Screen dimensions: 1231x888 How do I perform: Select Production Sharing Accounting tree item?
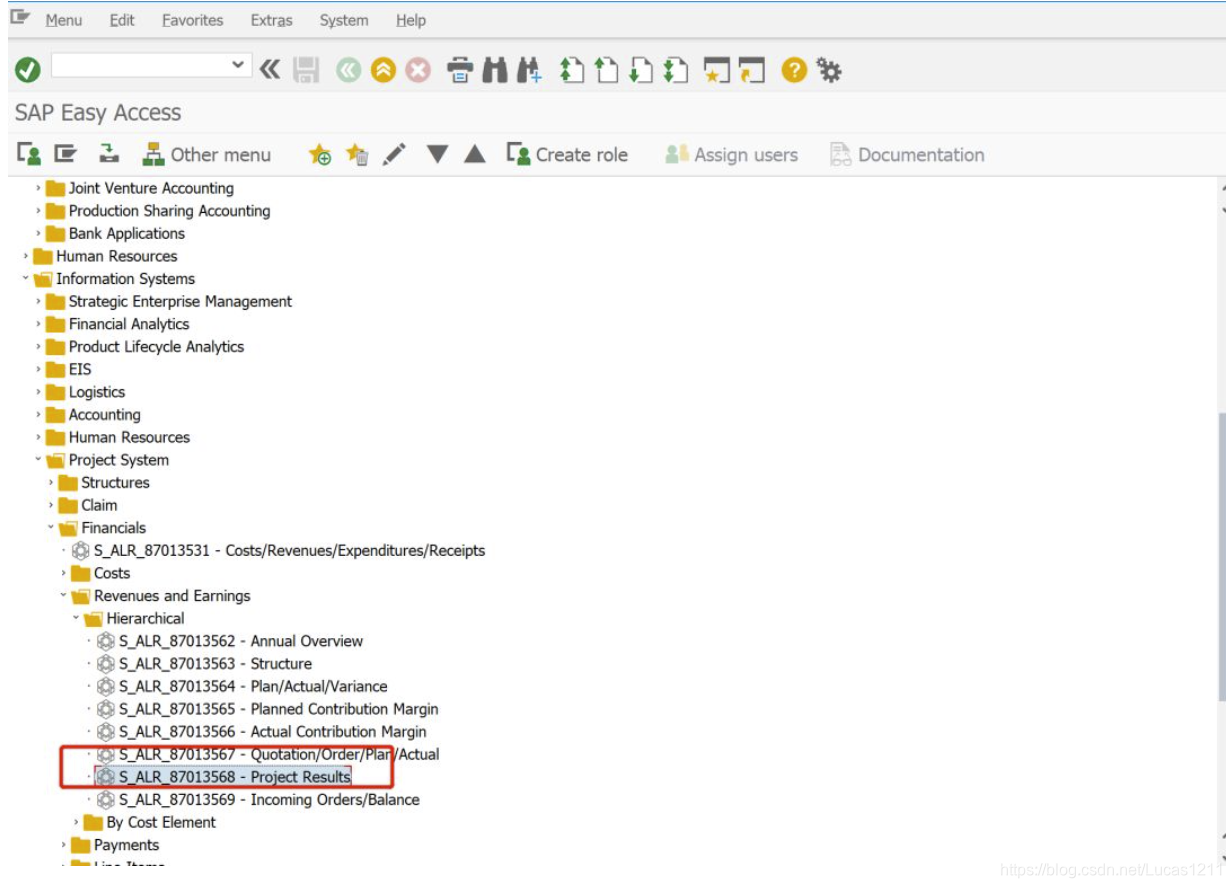169,211
